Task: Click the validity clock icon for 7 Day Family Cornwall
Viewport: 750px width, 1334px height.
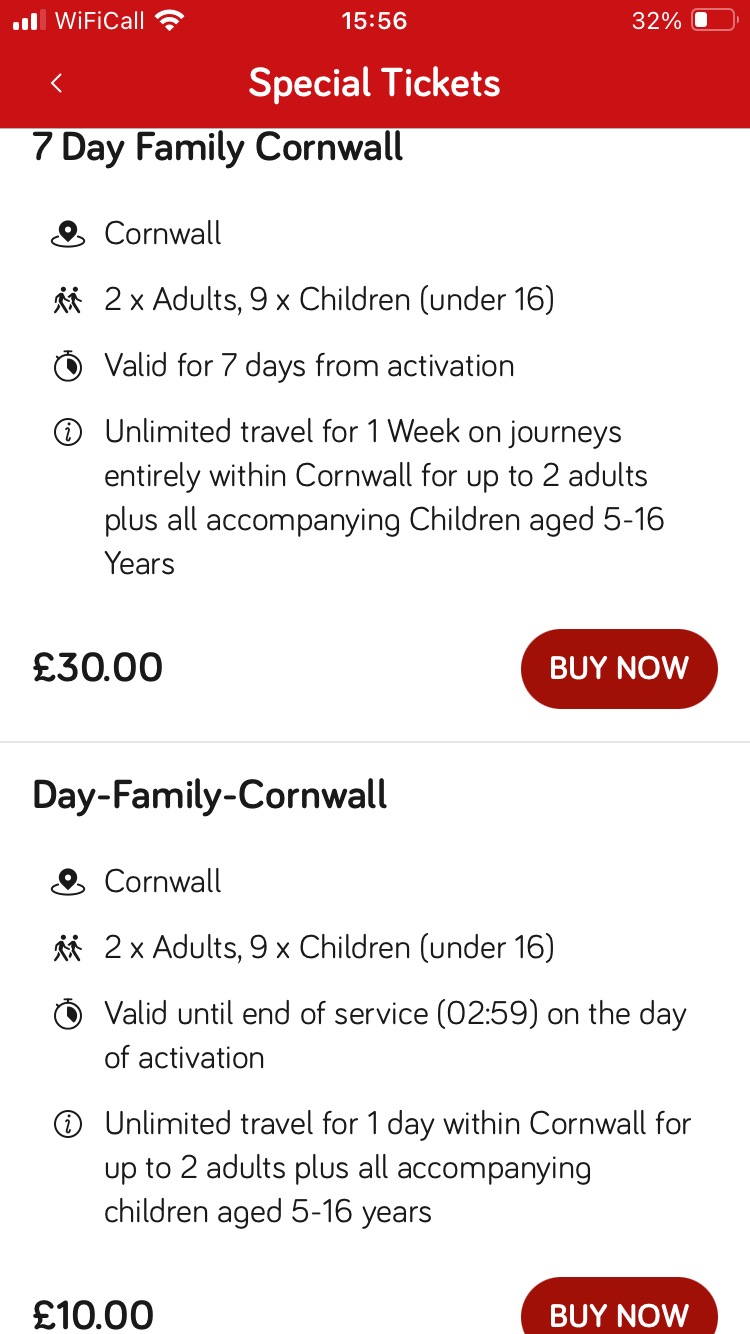Action: click(x=67, y=366)
